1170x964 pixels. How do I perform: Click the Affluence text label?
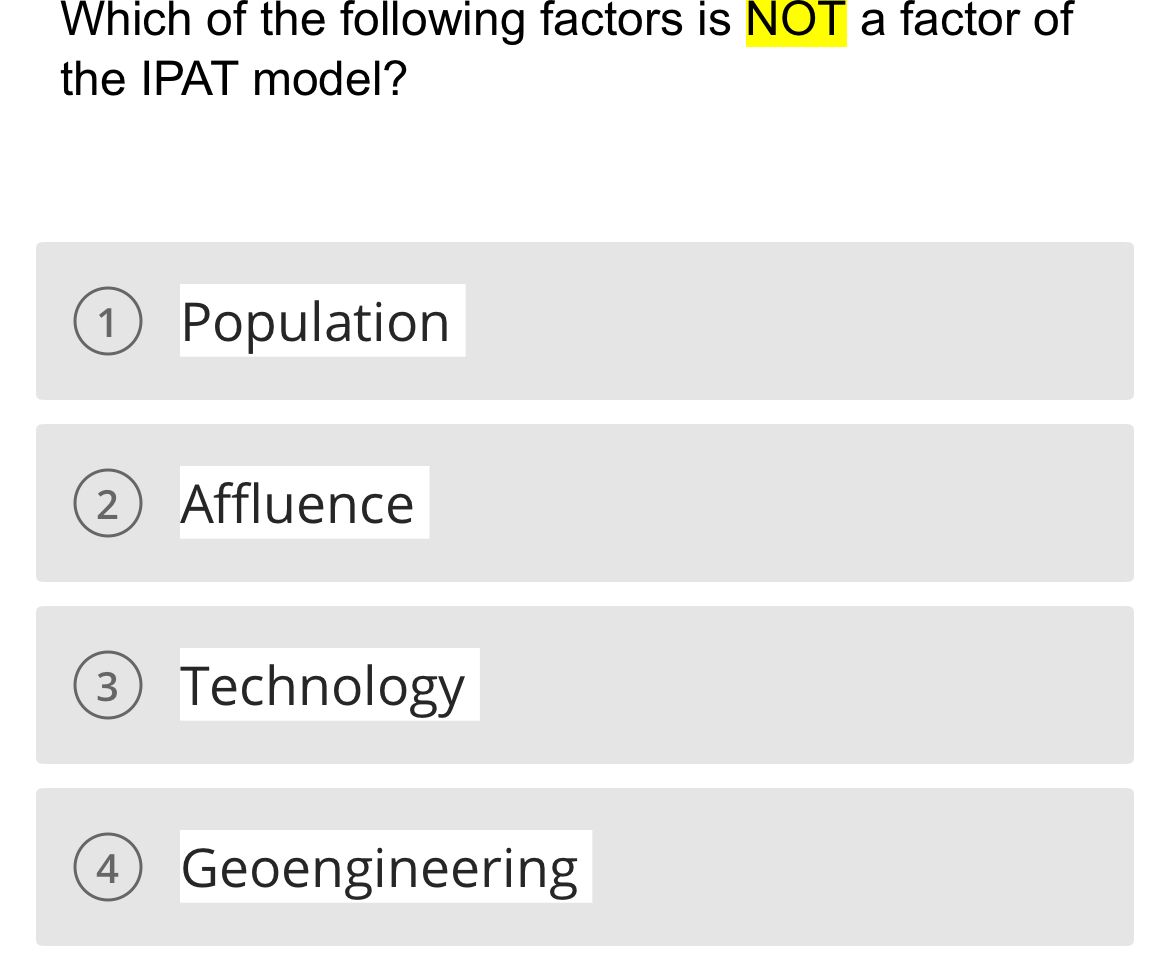point(300,502)
